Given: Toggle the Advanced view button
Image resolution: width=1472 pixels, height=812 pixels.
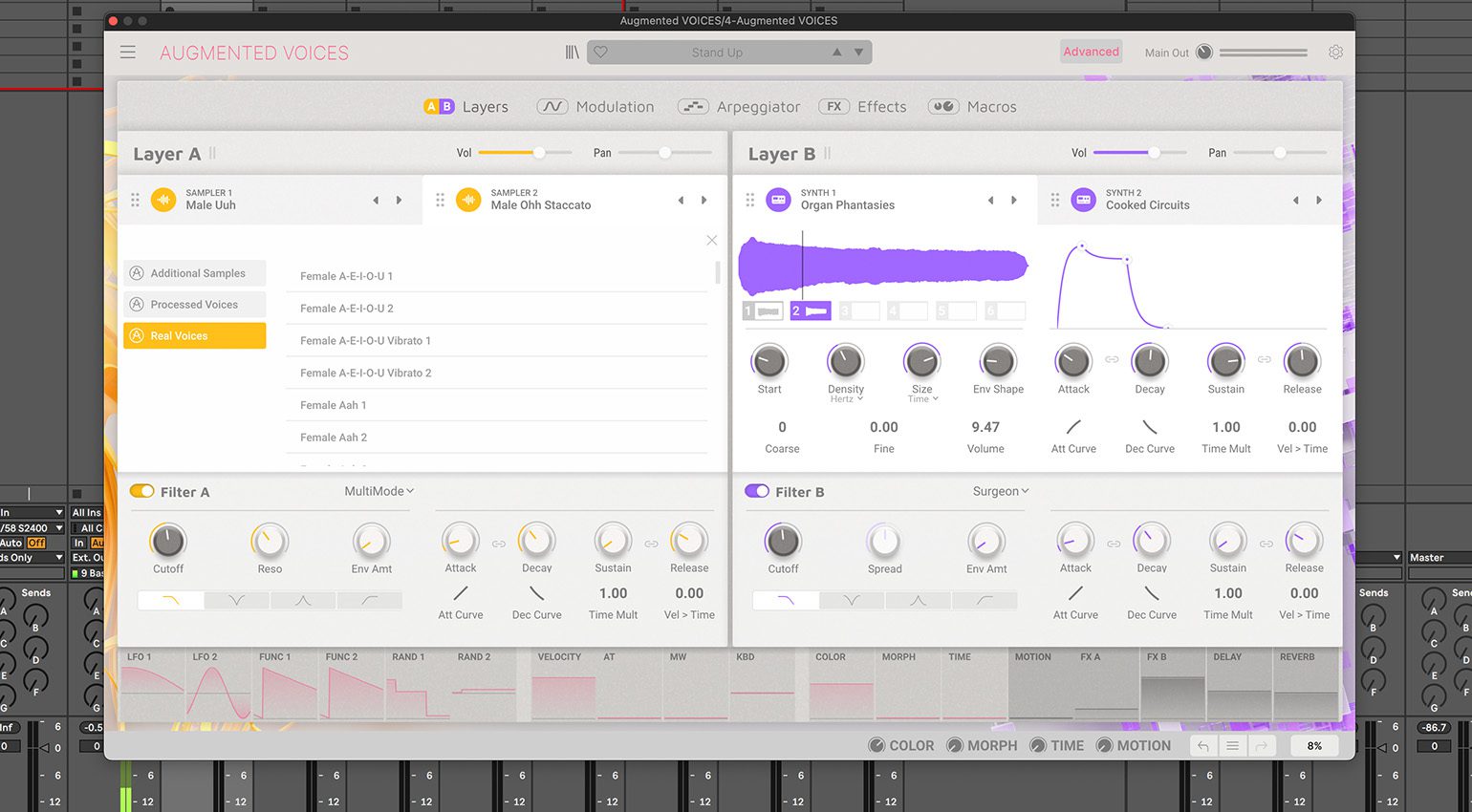Looking at the screenshot, I should (1091, 52).
